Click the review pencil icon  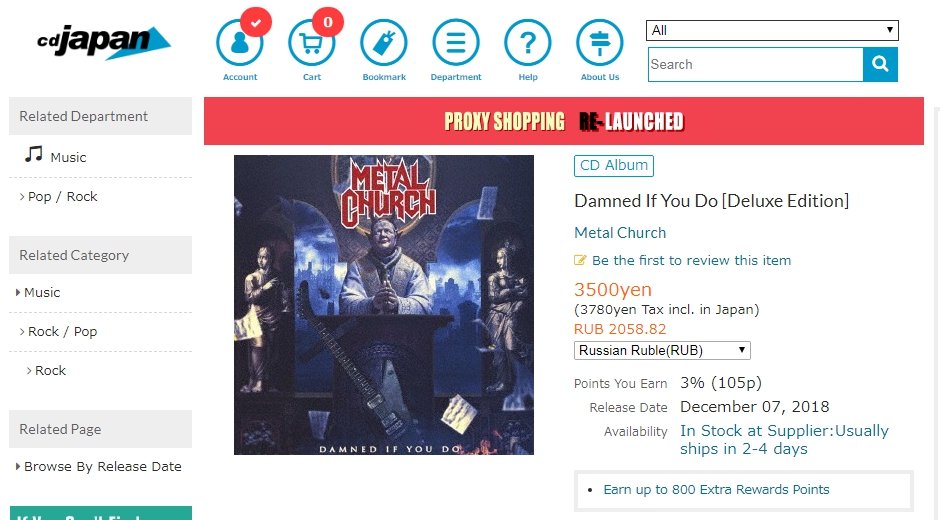click(x=580, y=260)
